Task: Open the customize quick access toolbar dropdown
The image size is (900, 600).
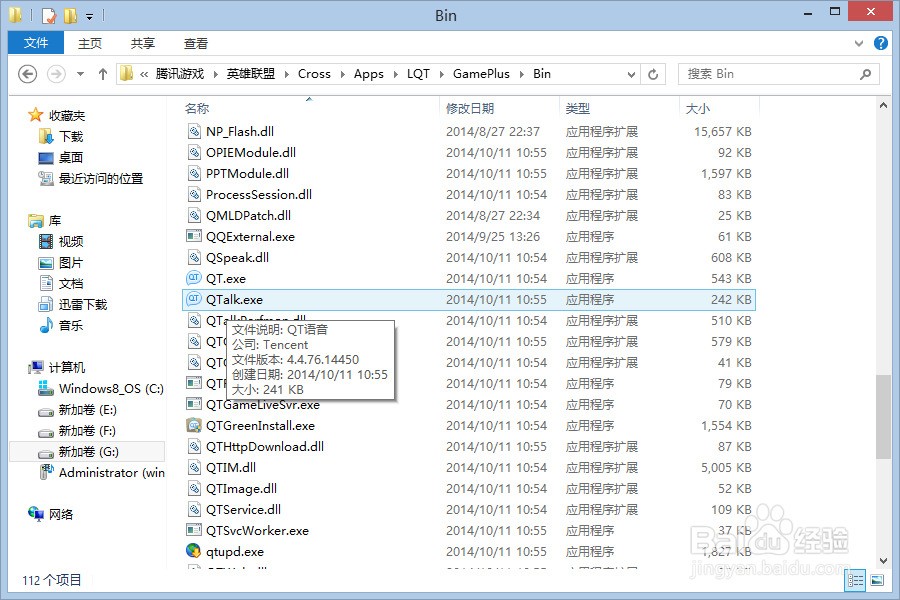Action: [90, 16]
